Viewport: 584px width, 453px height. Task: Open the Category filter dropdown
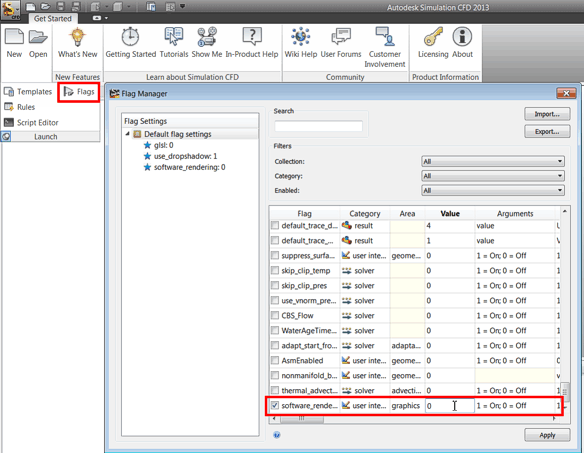493,176
